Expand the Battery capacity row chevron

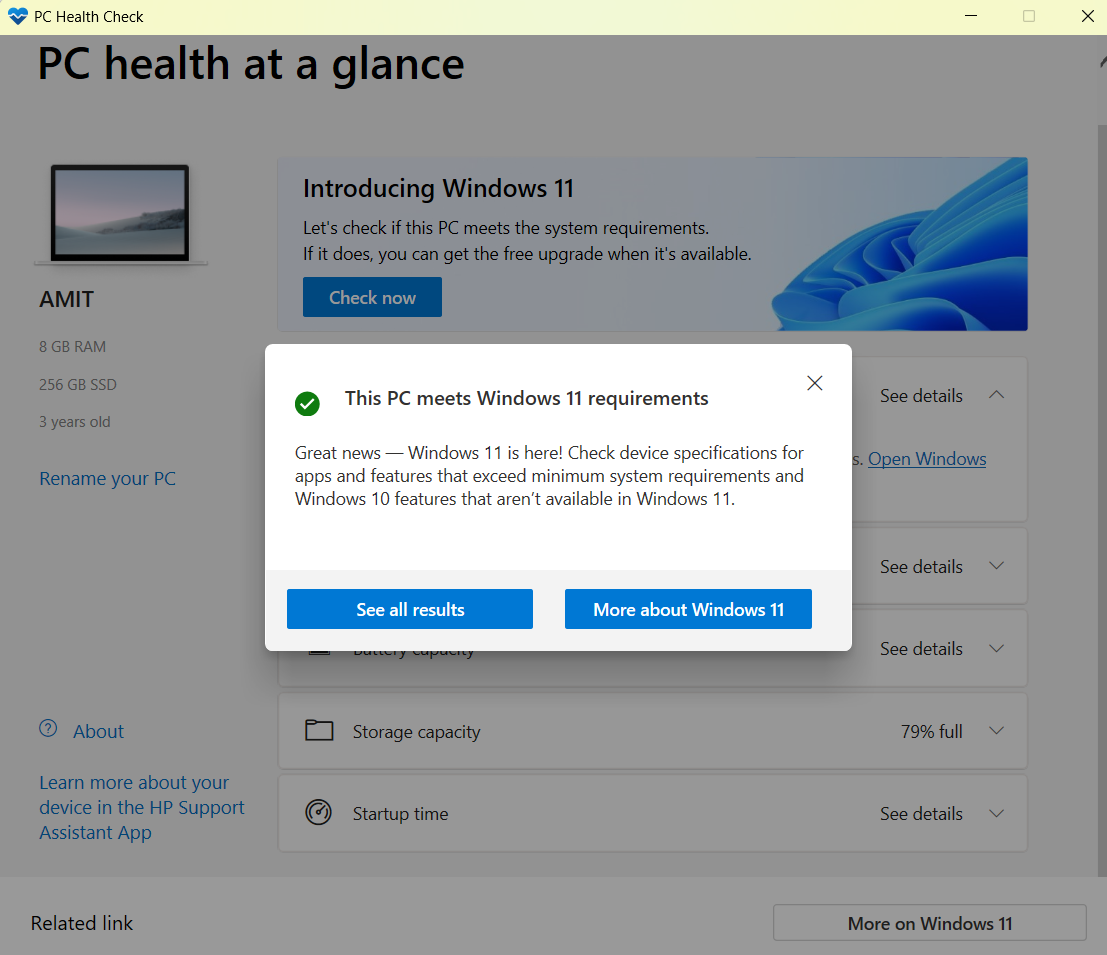point(996,648)
